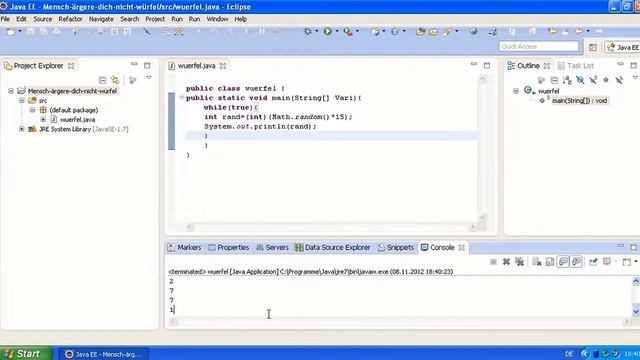Open the File menu
This screenshot has height=360, width=640.
pyautogui.click(x=5, y=19)
